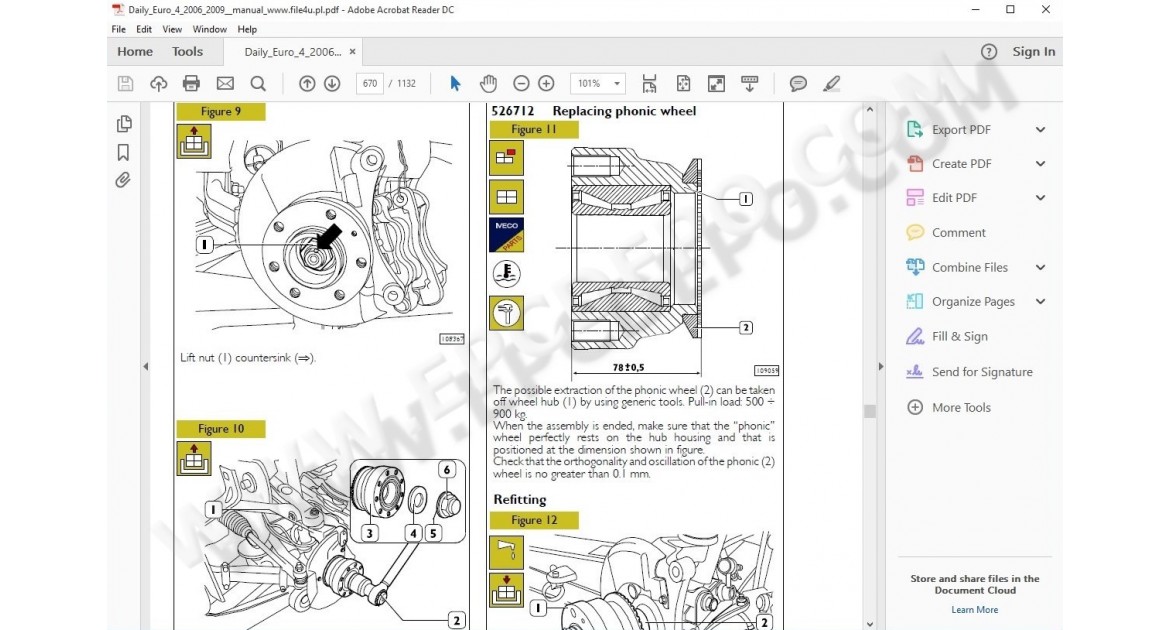Expand the Edit PDF chevron

click(x=1040, y=198)
